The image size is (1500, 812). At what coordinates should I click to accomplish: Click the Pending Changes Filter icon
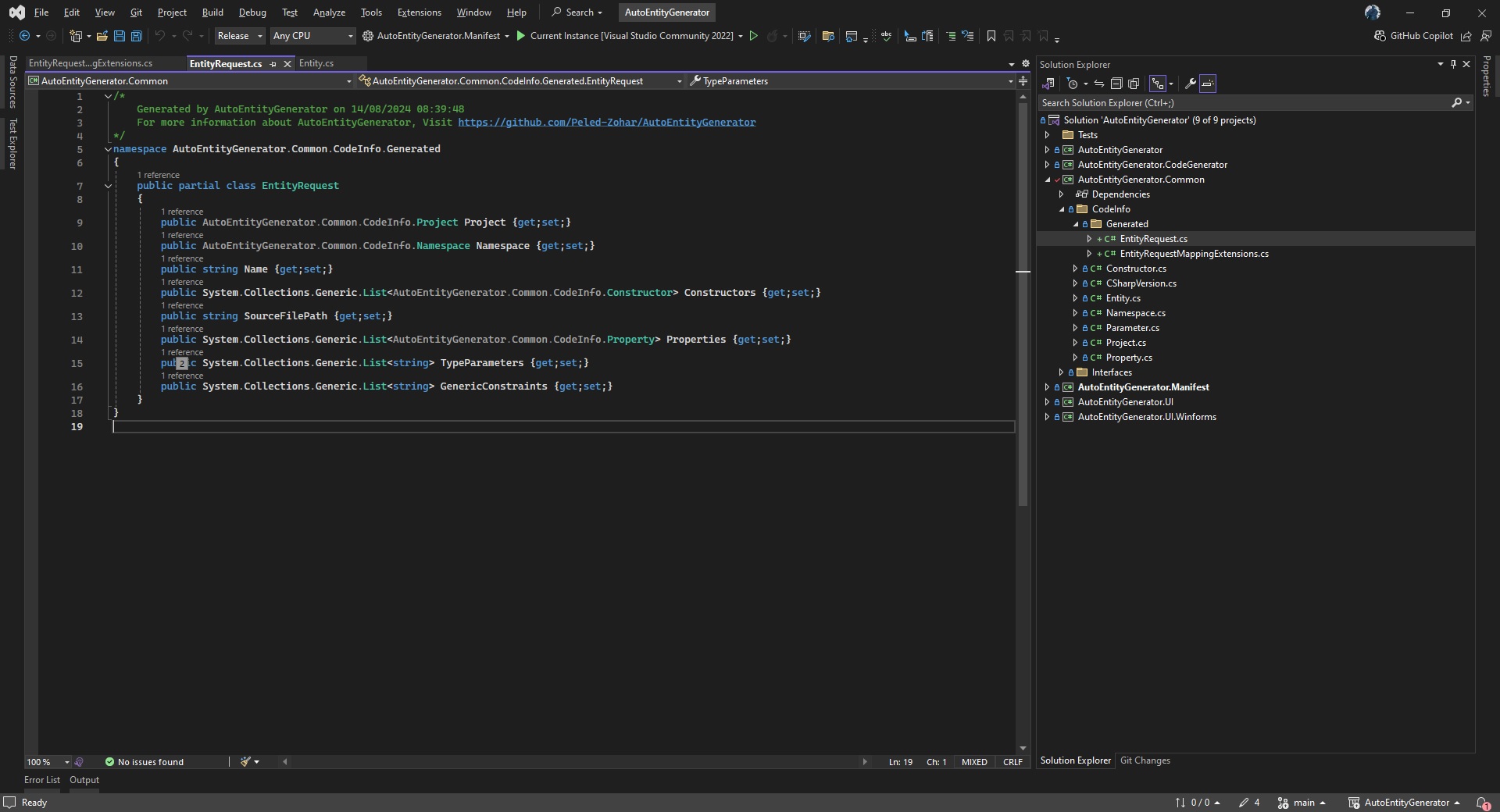1073,84
